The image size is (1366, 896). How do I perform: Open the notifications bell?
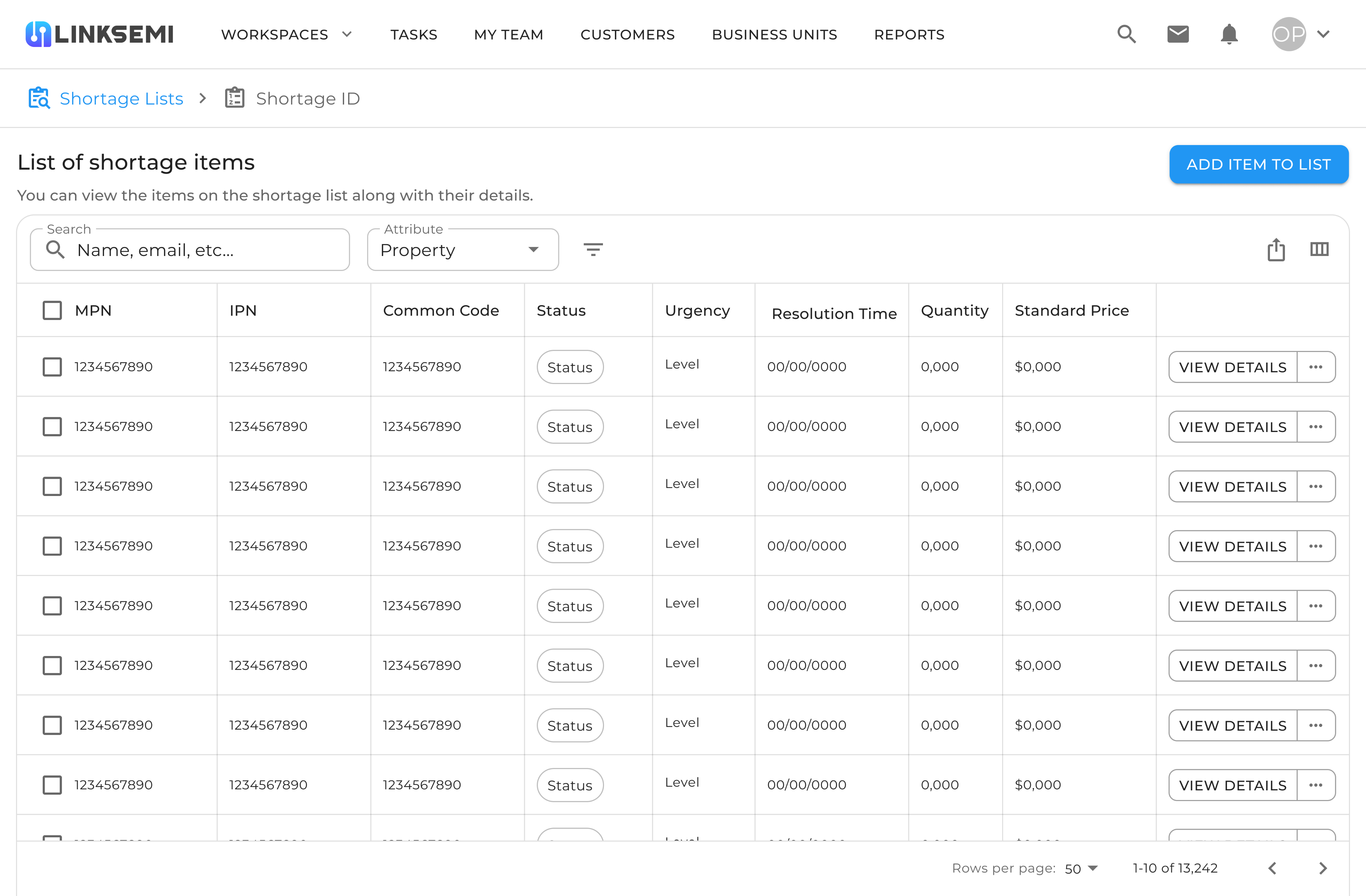click(x=1229, y=34)
